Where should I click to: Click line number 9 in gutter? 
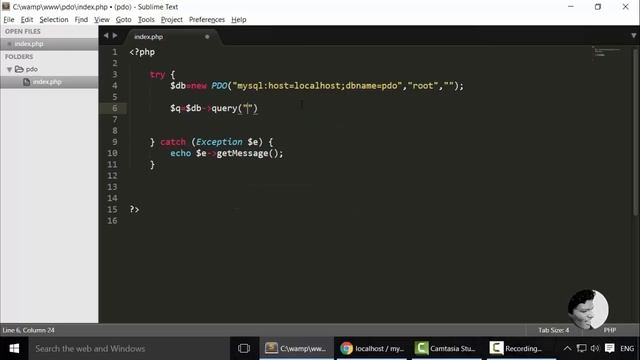point(115,142)
